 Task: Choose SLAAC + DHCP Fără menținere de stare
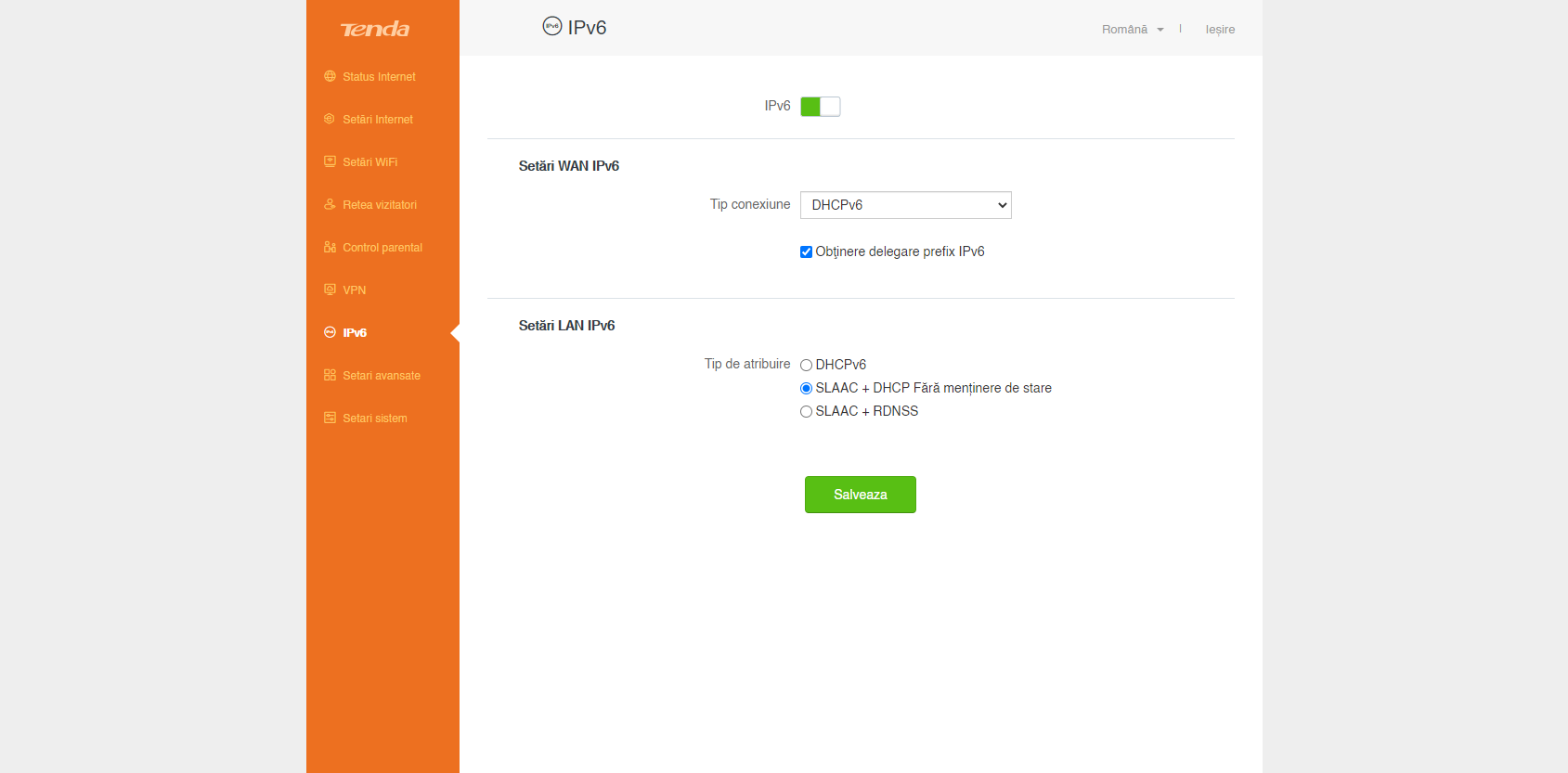(806, 388)
